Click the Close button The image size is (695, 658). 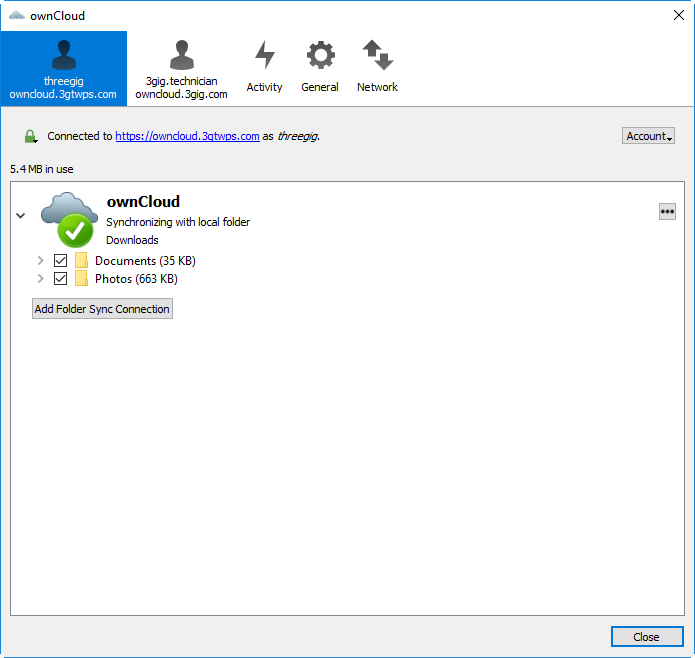(647, 637)
